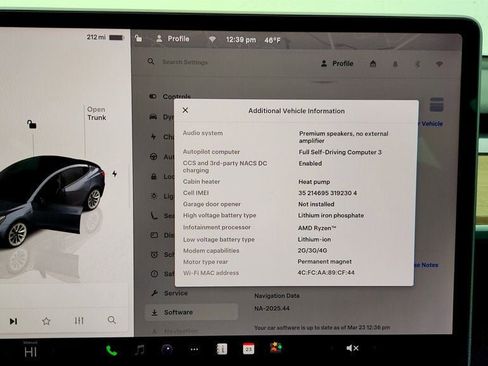The height and width of the screenshot is (366, 488).
Task: Select the Display screen icon in sidebar
Action: click(x=154, y=235)
